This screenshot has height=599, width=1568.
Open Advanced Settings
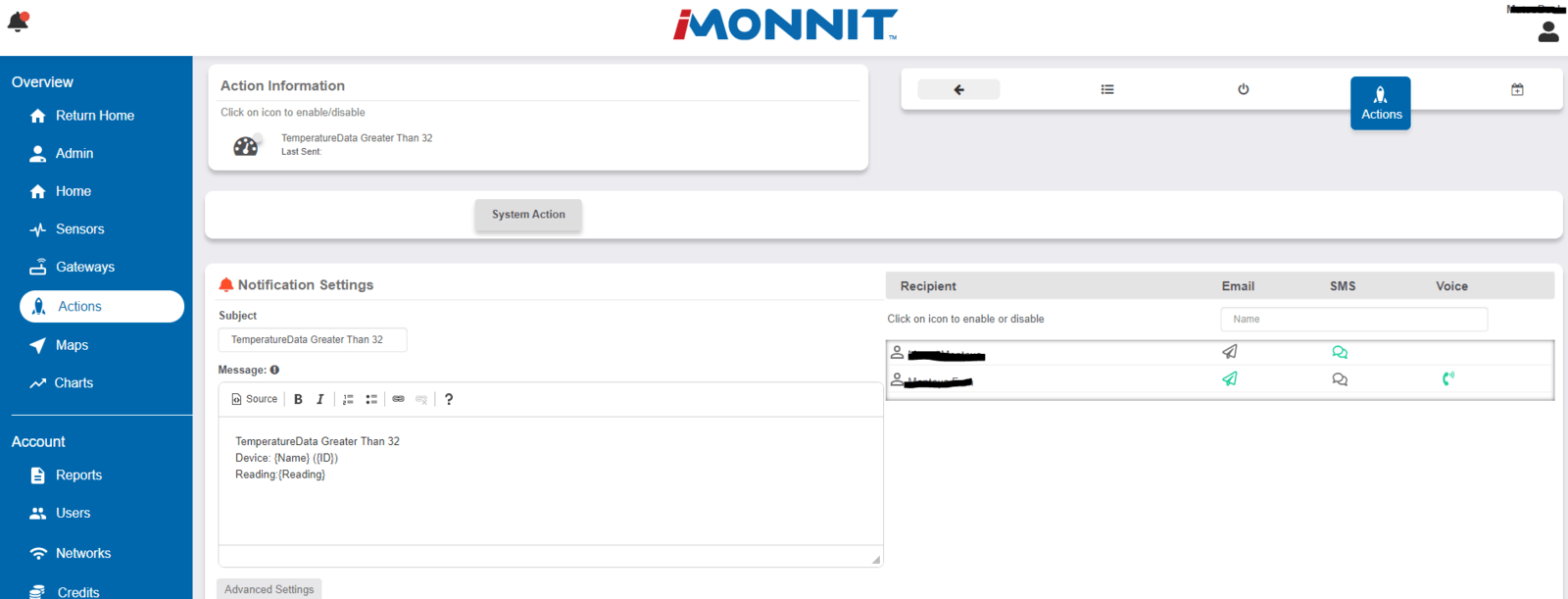[x=269, y=589]
